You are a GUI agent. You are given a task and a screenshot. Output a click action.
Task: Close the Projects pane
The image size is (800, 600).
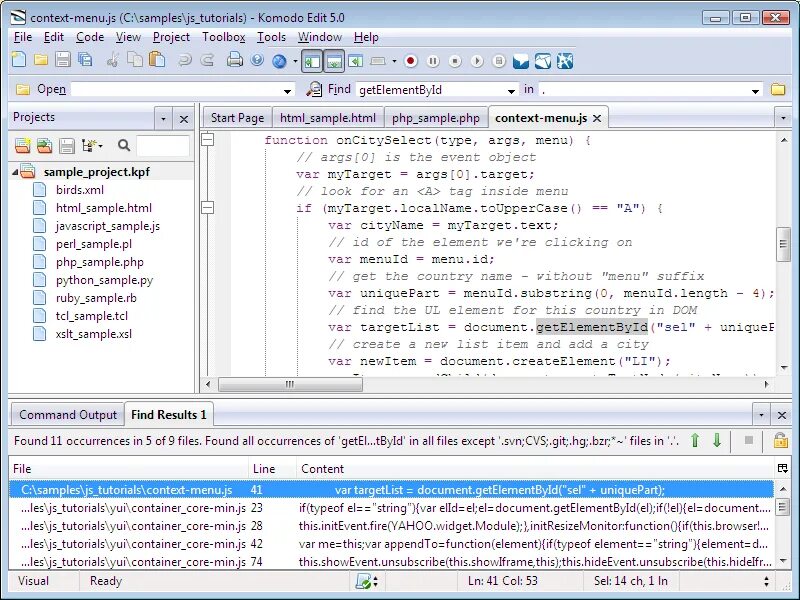pyautogui.click(x=184, y=119)
